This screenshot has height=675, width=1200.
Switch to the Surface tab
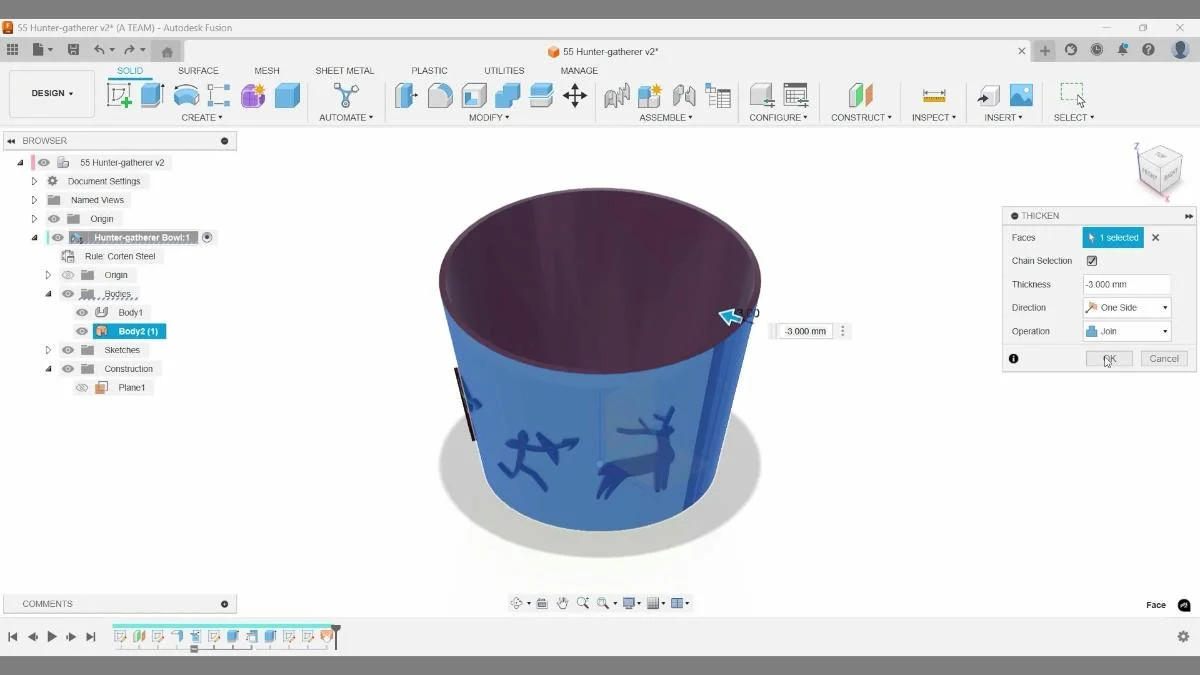coord(198,70)
